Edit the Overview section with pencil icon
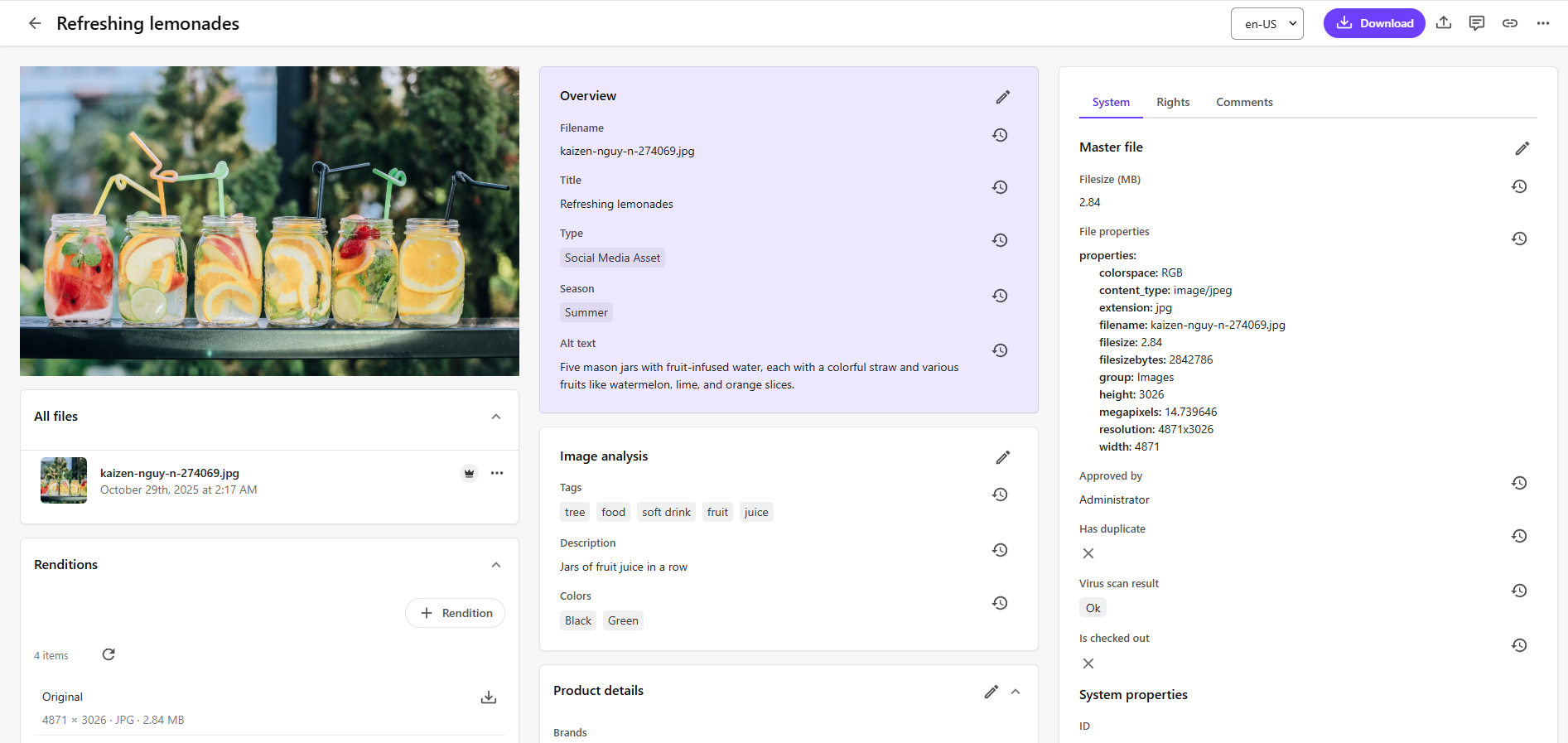The image size is (1568, 743). tap(1003, 97)
